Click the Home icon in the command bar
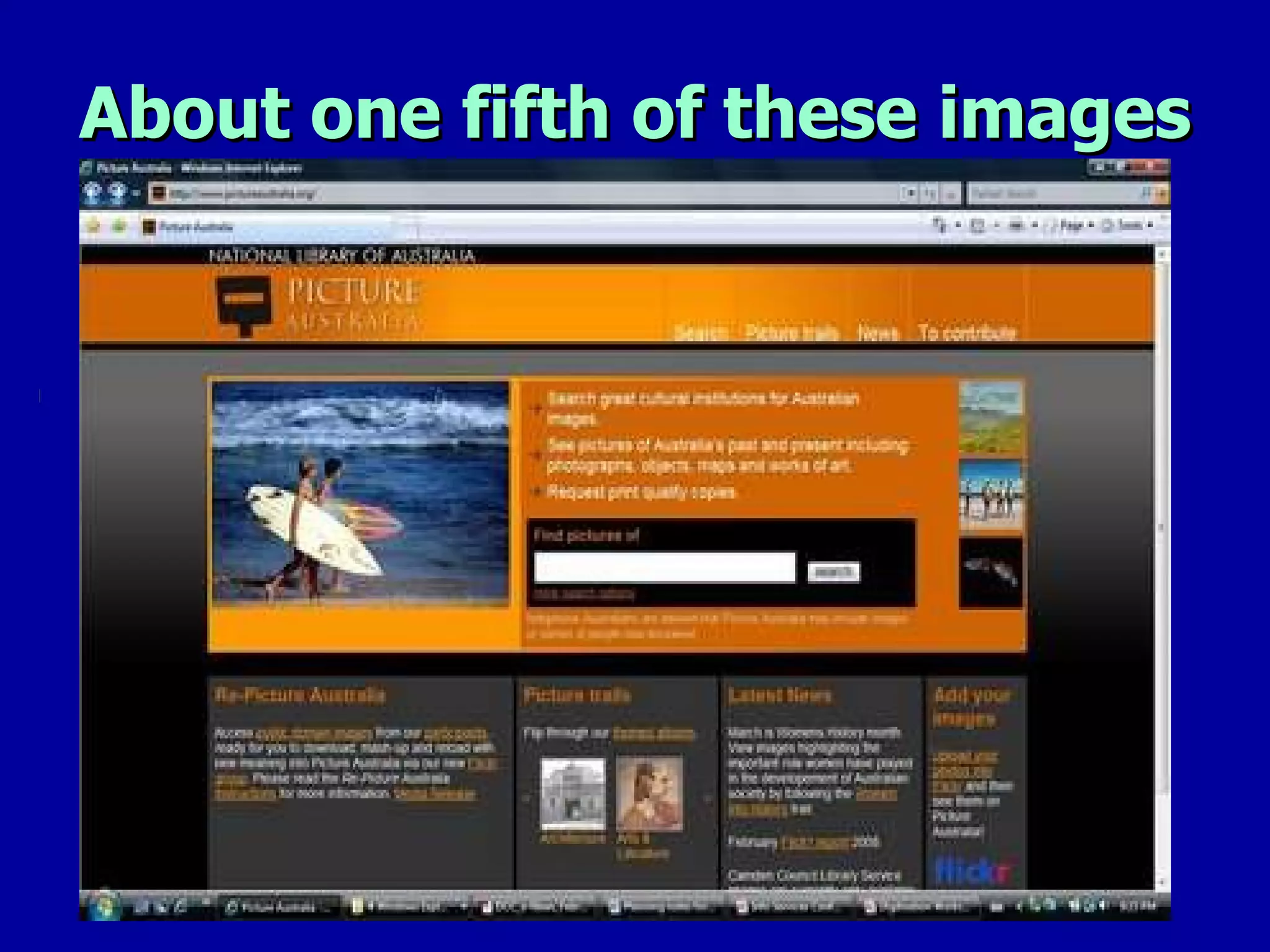1270x952 pixels. (940, 225)
